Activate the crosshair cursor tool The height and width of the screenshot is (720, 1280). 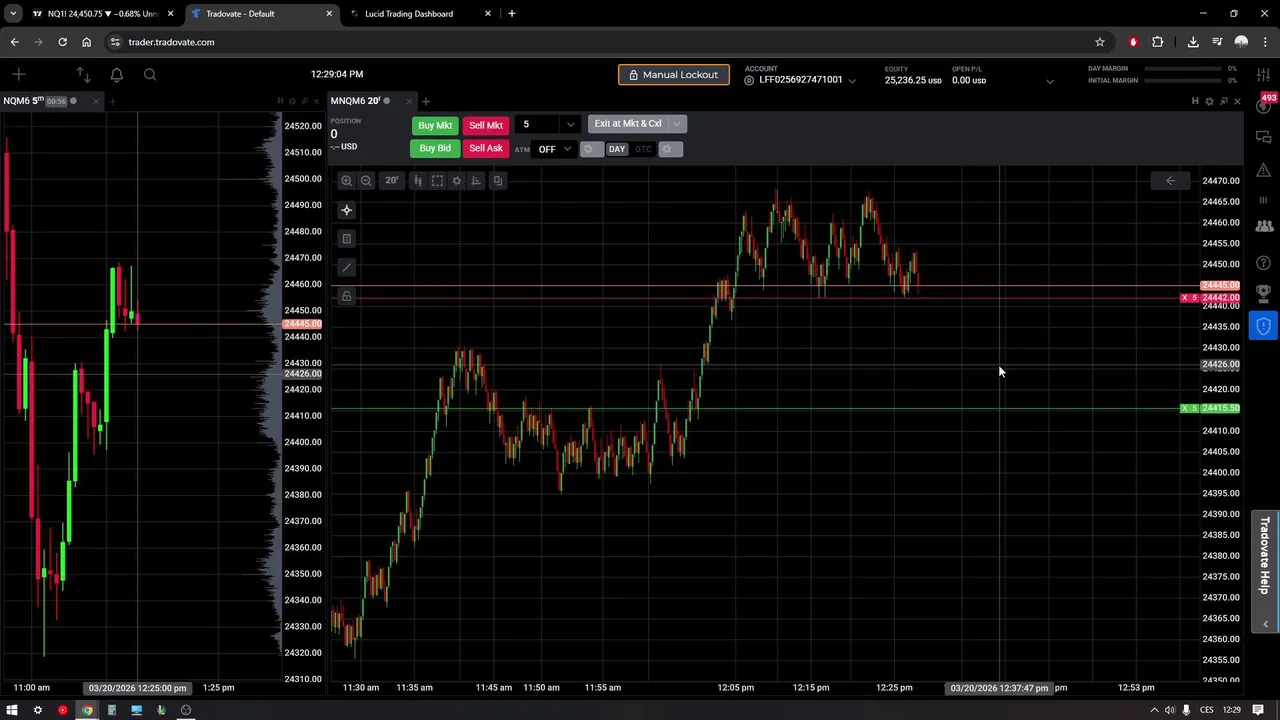tap(346, 210)
